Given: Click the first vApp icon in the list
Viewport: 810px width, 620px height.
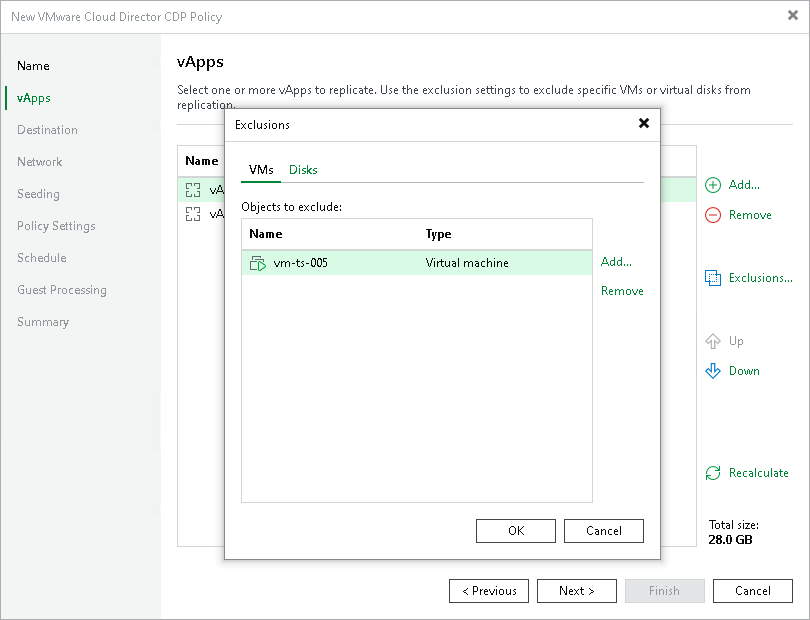Looking at the screenshot, I should [193, 190].
